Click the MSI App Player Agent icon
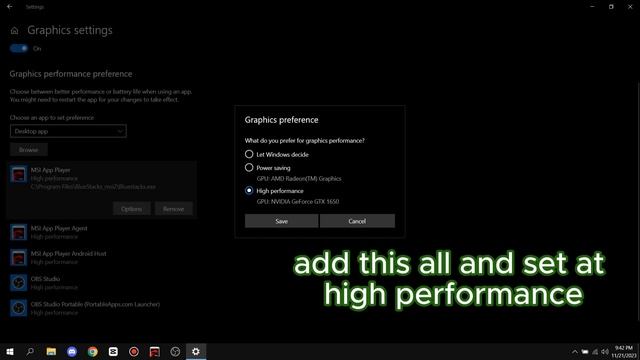640x360 pixels. click(x=18, y=232)
